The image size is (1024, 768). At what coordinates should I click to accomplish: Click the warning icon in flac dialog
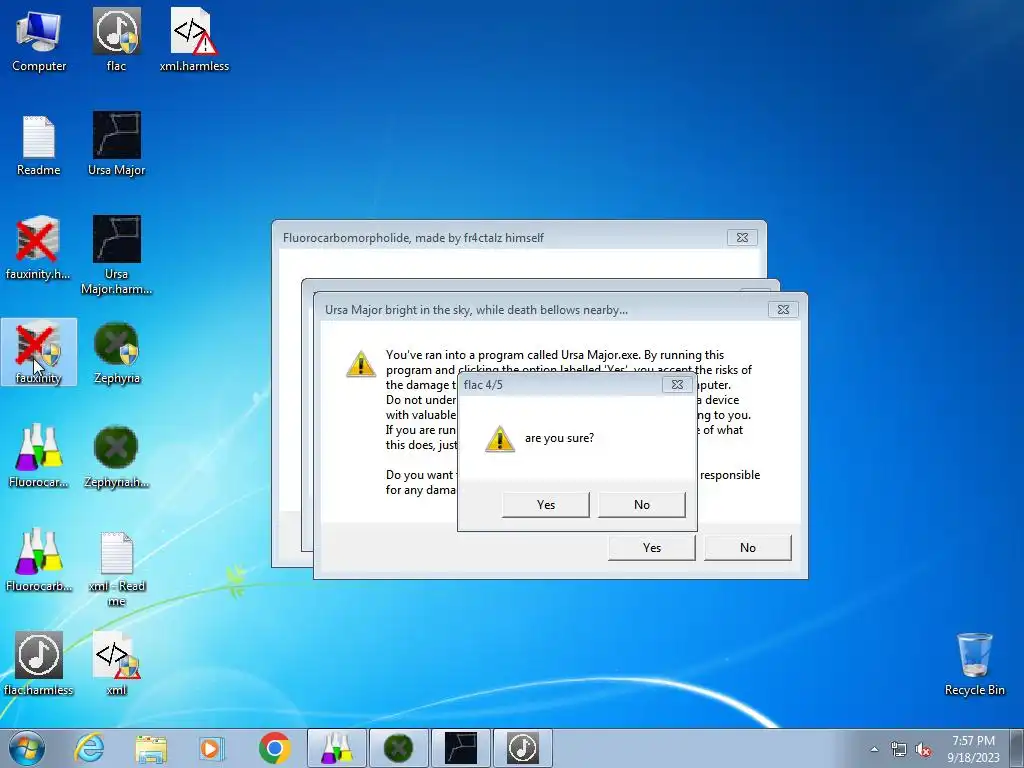coord(500,439)
